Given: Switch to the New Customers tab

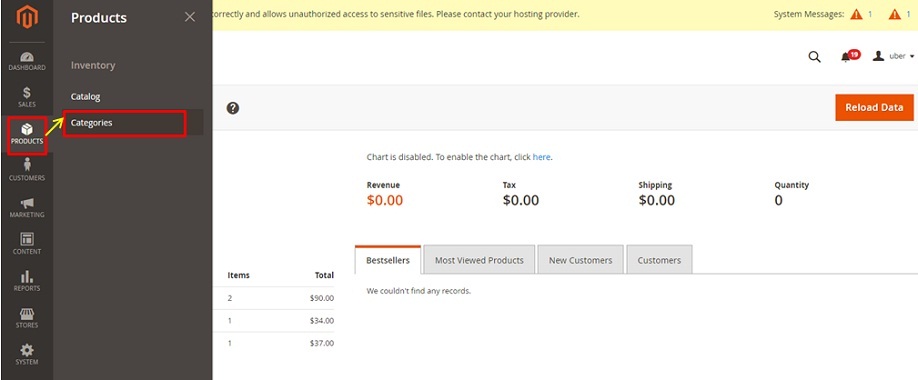Looking at the screenshot, I should click(x=580, y=260).
